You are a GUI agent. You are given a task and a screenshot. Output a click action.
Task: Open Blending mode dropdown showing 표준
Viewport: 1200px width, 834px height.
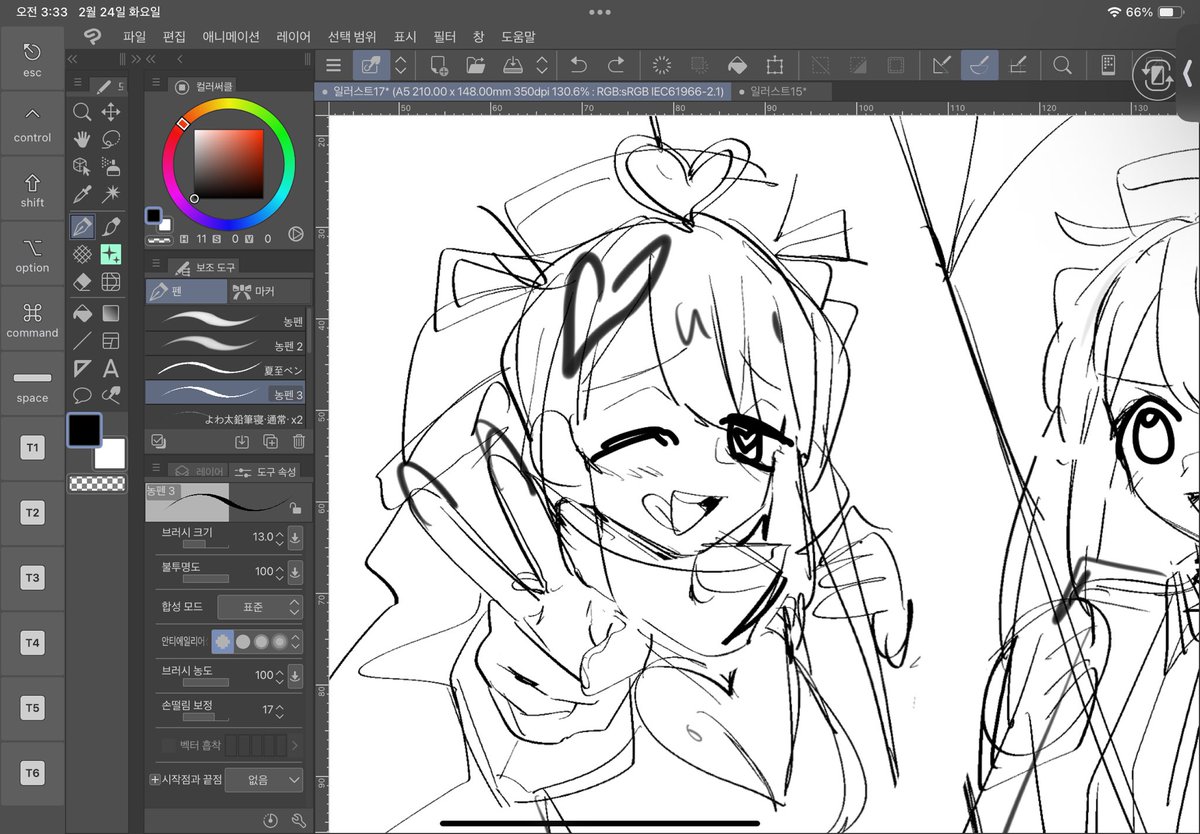click(259, 607)
